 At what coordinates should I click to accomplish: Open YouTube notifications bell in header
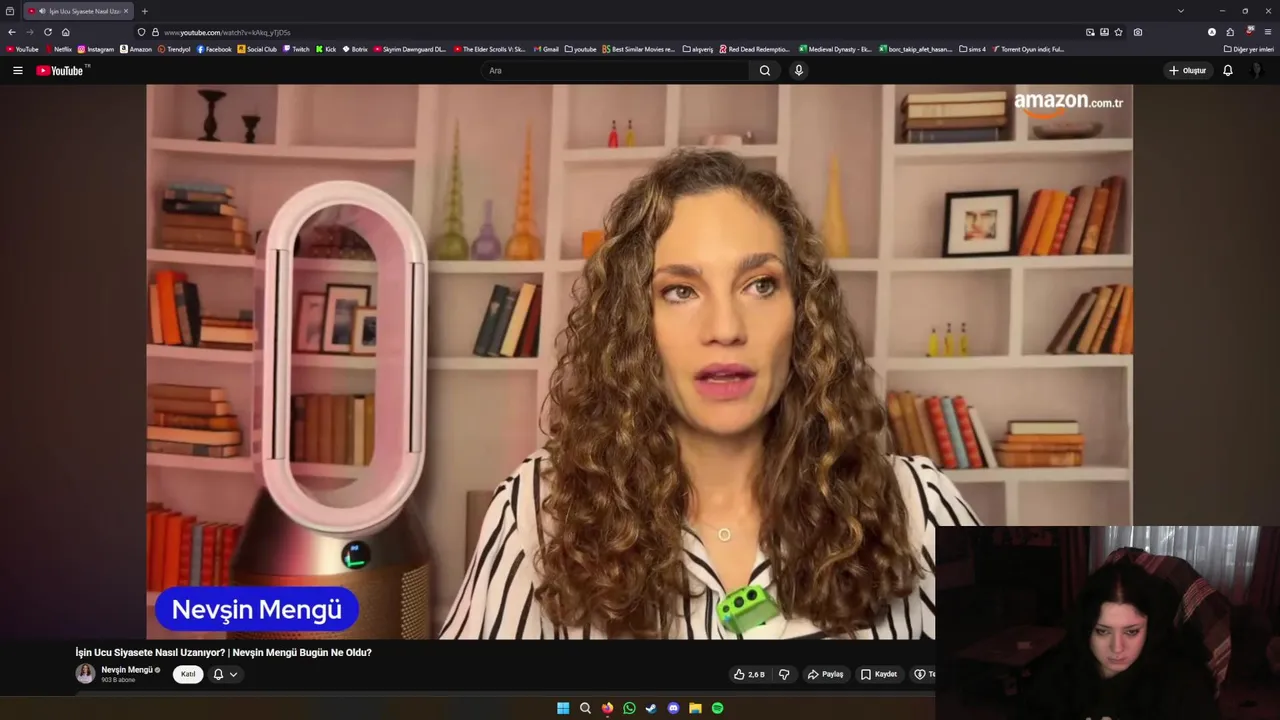point(1228,70)
